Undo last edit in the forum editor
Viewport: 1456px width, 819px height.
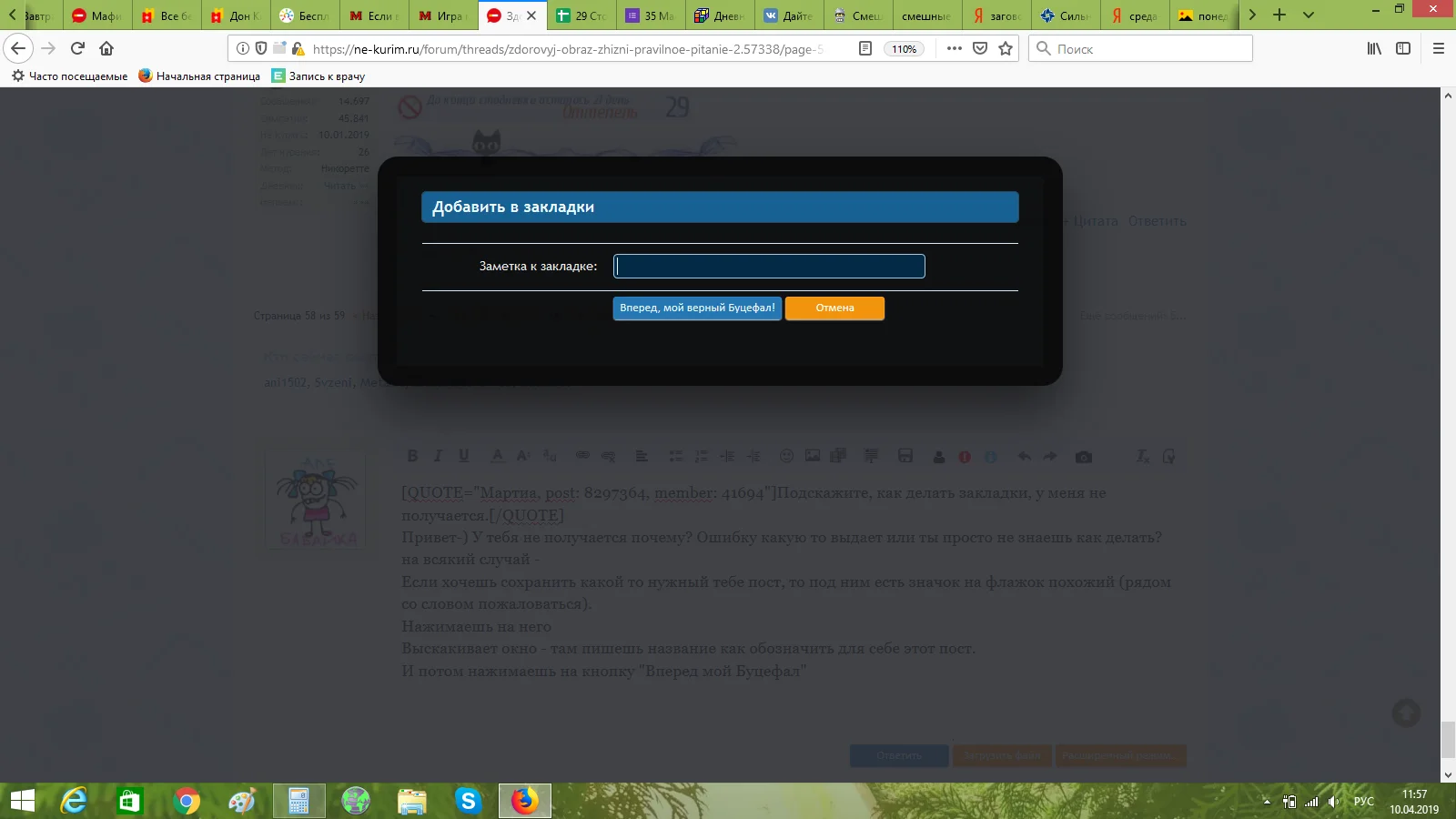pyautogui.click(x=1024, y=456)
